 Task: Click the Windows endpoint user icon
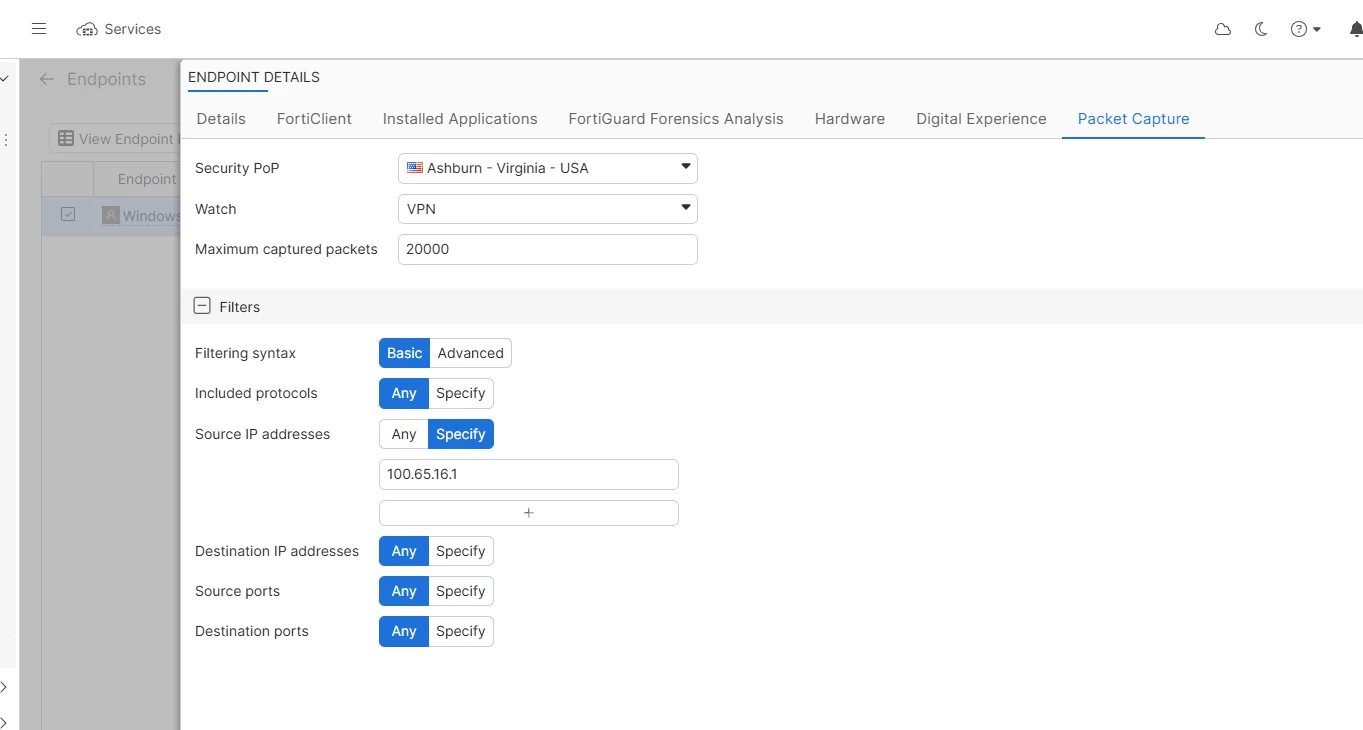[x=111, y=215]
